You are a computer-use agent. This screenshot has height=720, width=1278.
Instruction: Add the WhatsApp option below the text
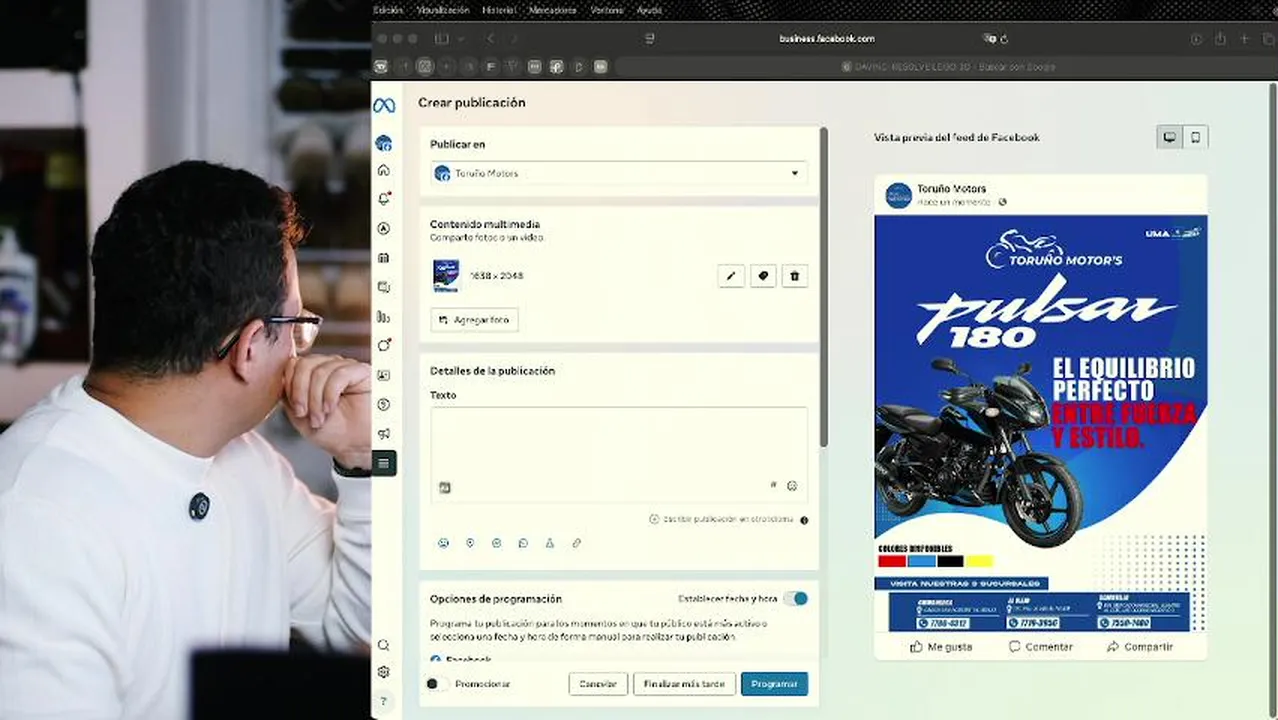point(523,543)
